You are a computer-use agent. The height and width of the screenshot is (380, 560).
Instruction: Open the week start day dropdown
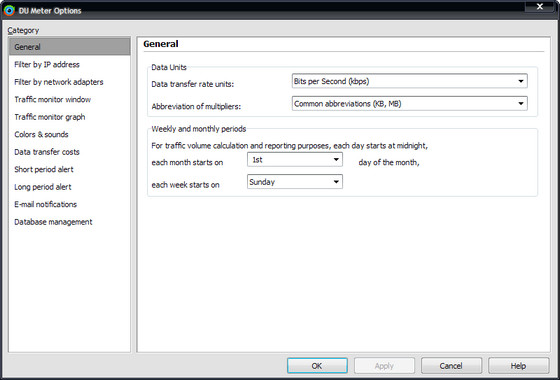[295, 182]
